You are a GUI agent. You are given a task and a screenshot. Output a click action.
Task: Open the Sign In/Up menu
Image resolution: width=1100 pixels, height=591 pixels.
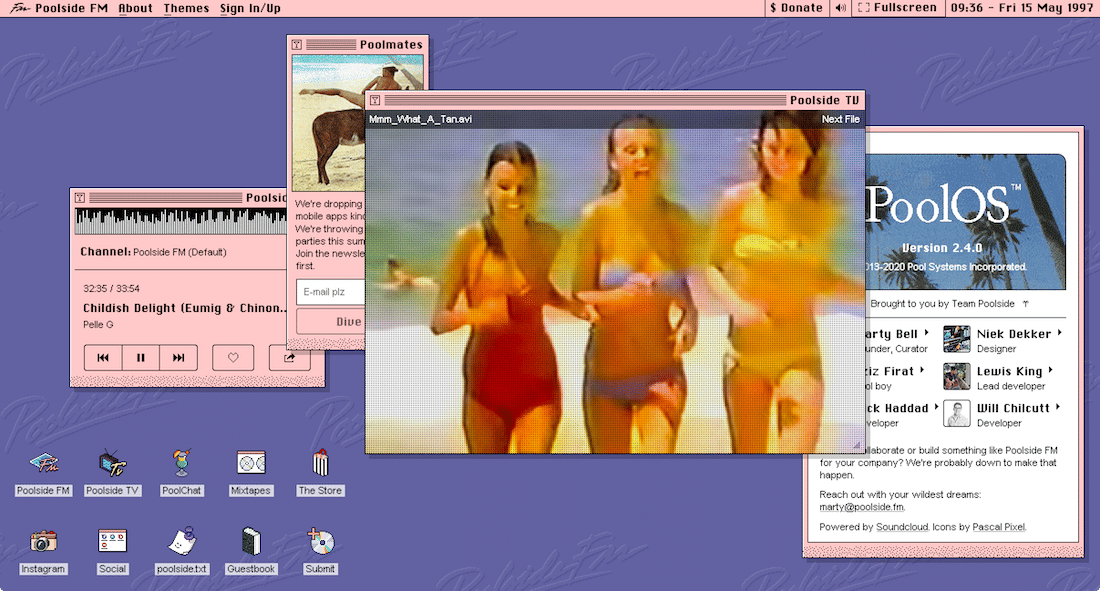tap(250, 8)
